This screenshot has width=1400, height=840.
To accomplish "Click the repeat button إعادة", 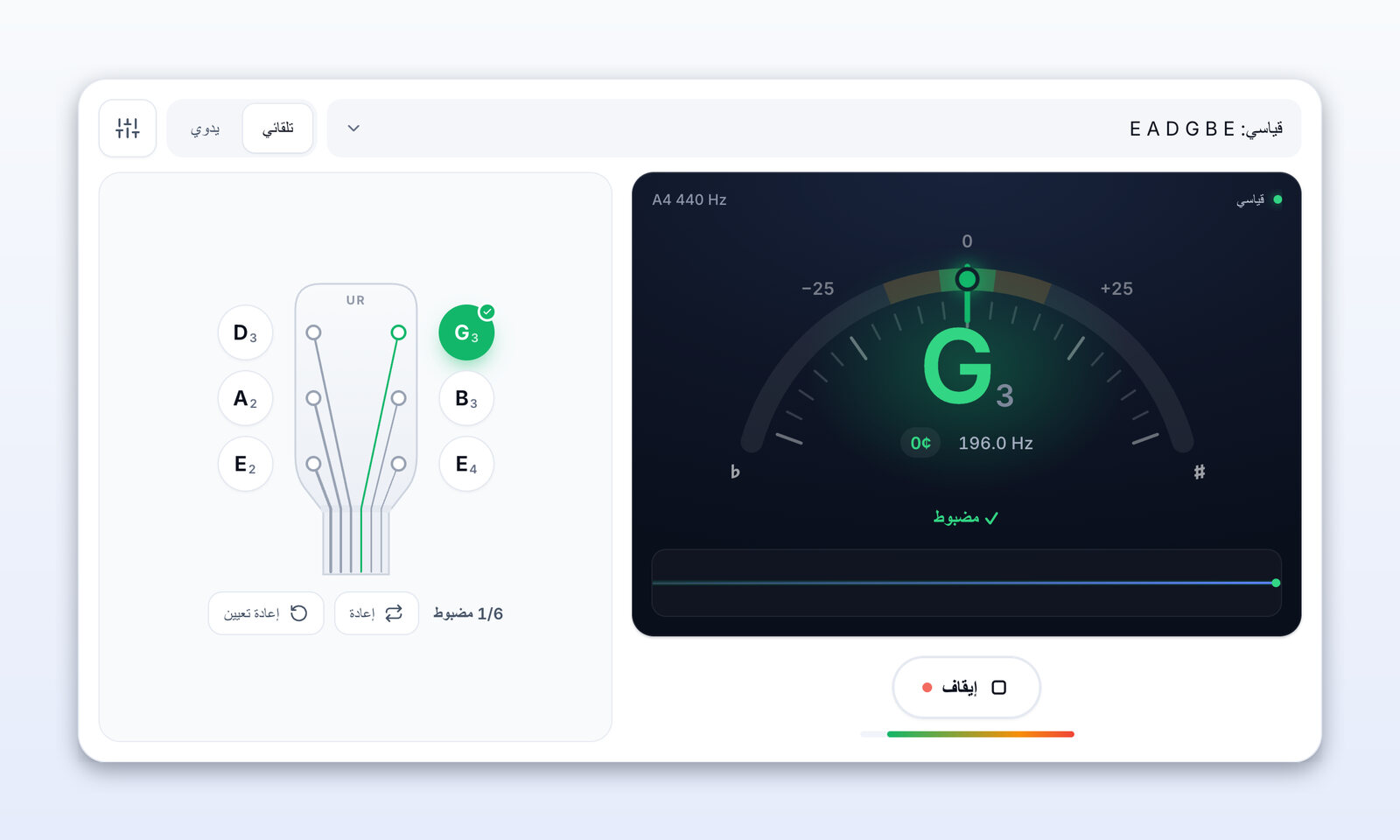I will [x=376, y=613].
